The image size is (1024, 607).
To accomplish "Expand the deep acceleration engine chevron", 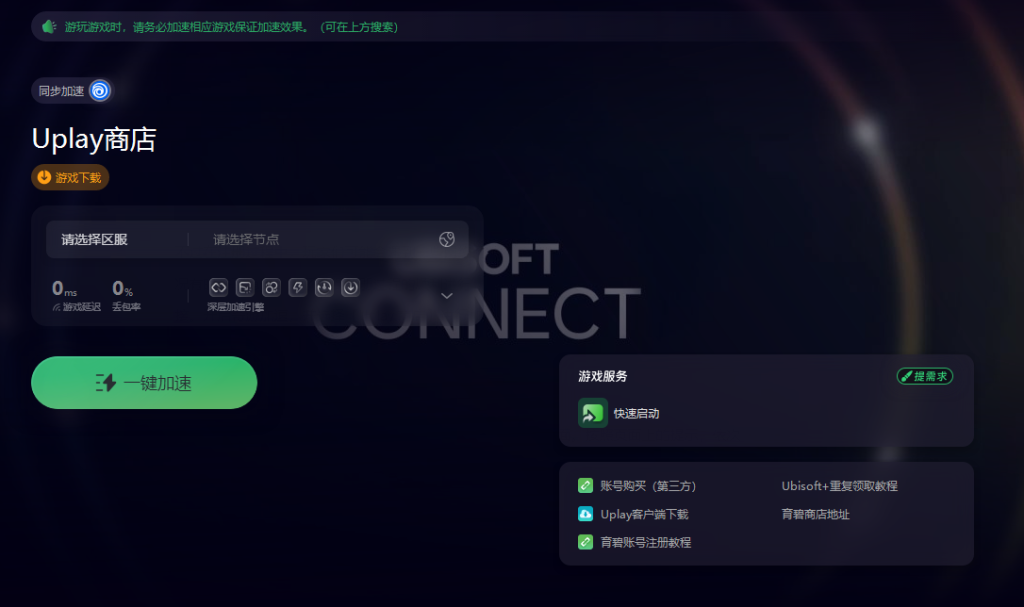I will [x=447, y=296].
